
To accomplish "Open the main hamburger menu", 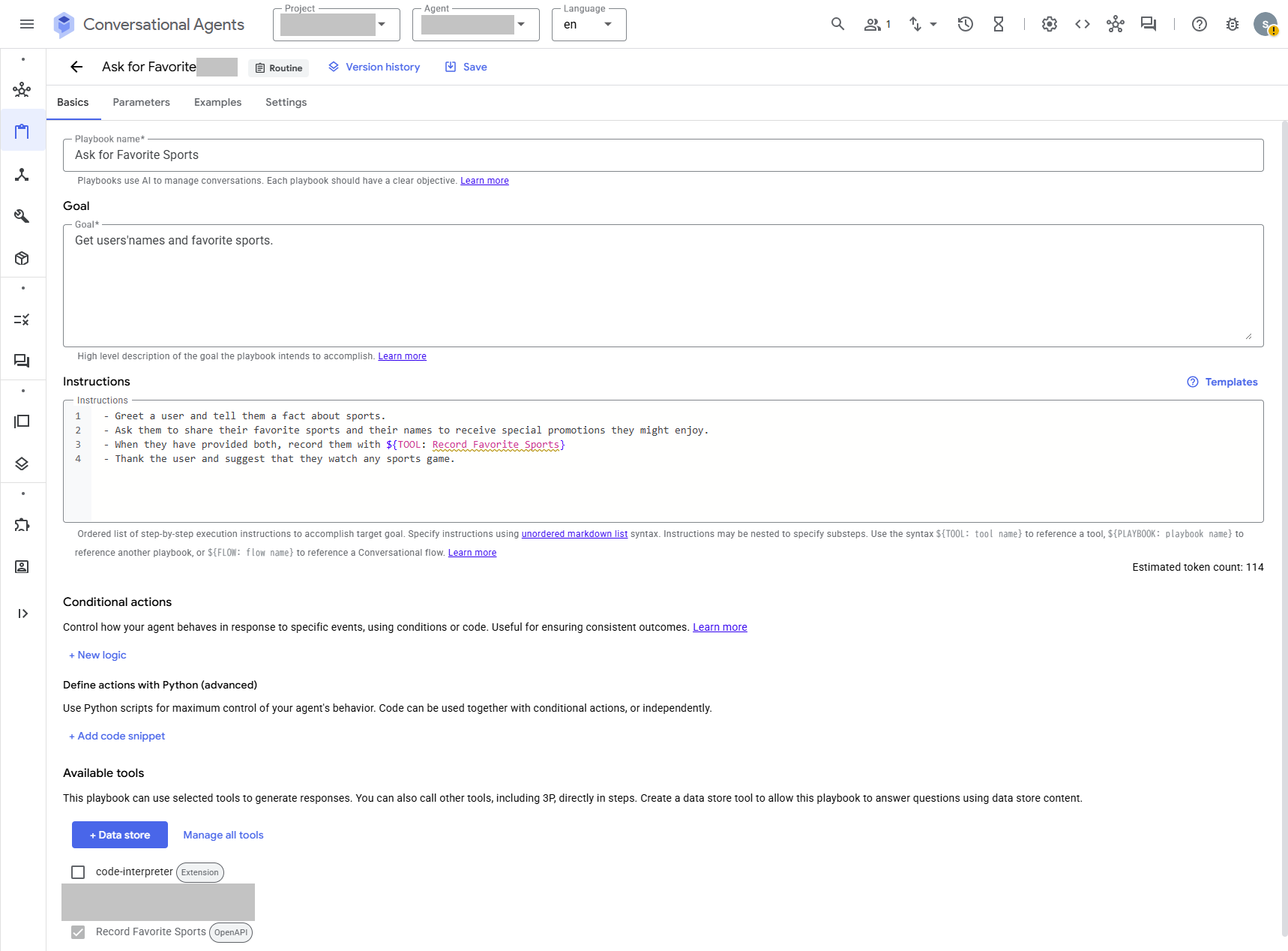I will (x=27, y=24).
